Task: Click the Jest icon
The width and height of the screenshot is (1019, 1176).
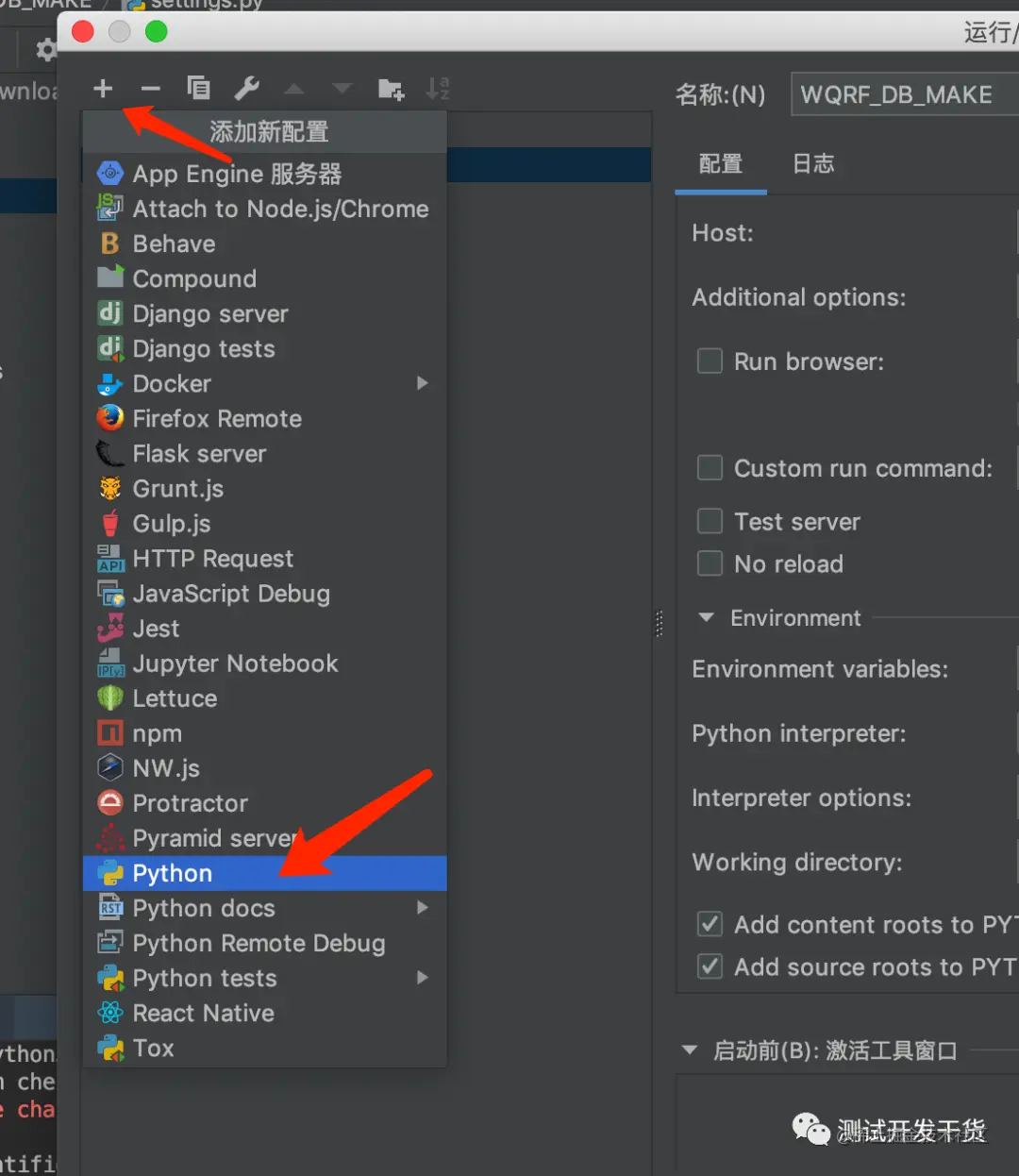Action: tap(110, 629)
